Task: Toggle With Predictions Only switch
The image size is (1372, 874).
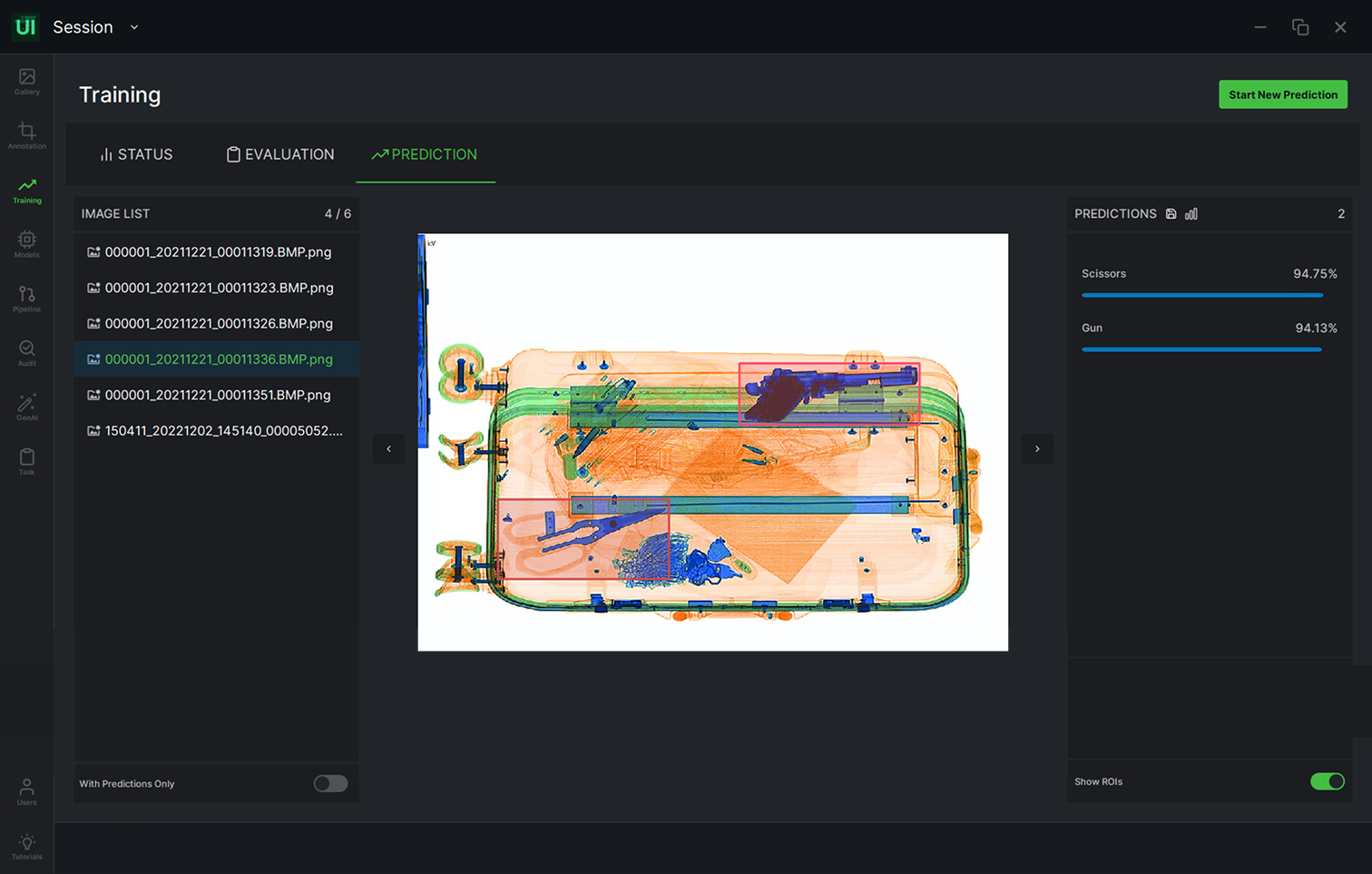Action: coord(330,783)
